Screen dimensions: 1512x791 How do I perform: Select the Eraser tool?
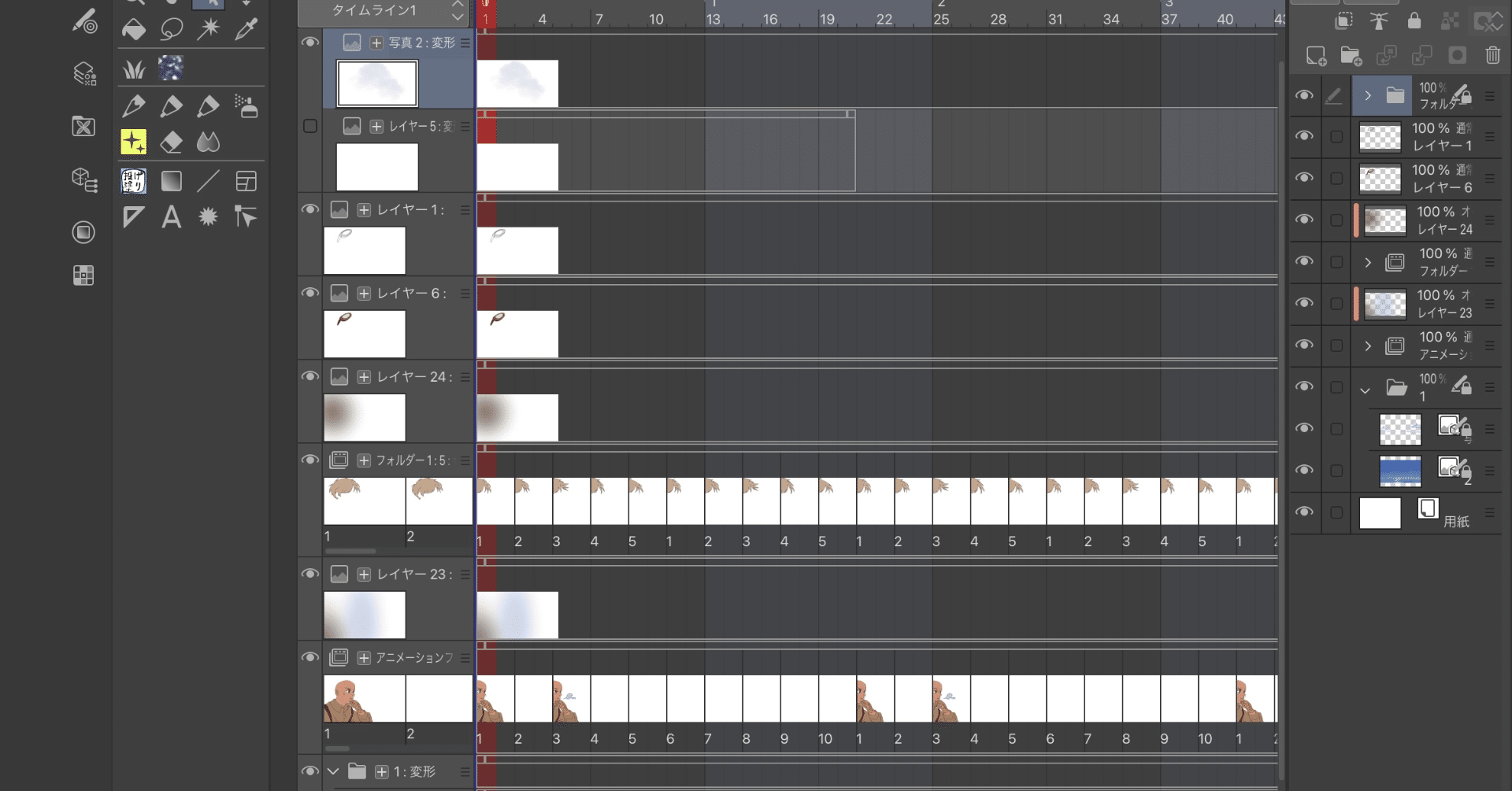tap(171, 142)
